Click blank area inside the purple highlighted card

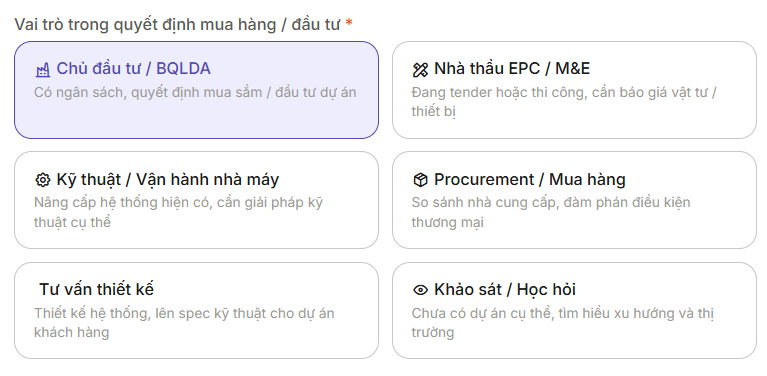pos(196,120)
